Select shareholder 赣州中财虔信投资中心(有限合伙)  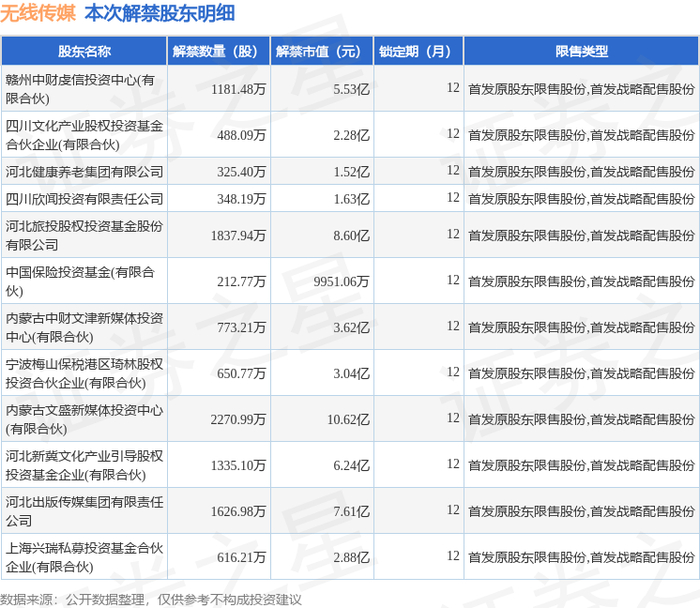pyautogui.click(x=80, y=89)
